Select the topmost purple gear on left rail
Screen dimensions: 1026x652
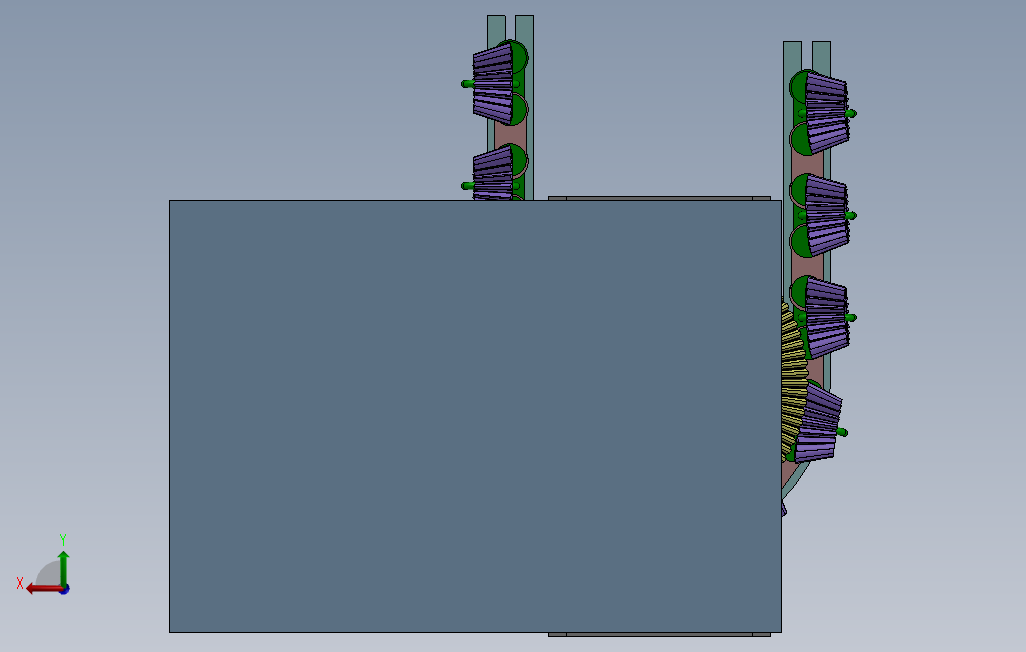493,84
